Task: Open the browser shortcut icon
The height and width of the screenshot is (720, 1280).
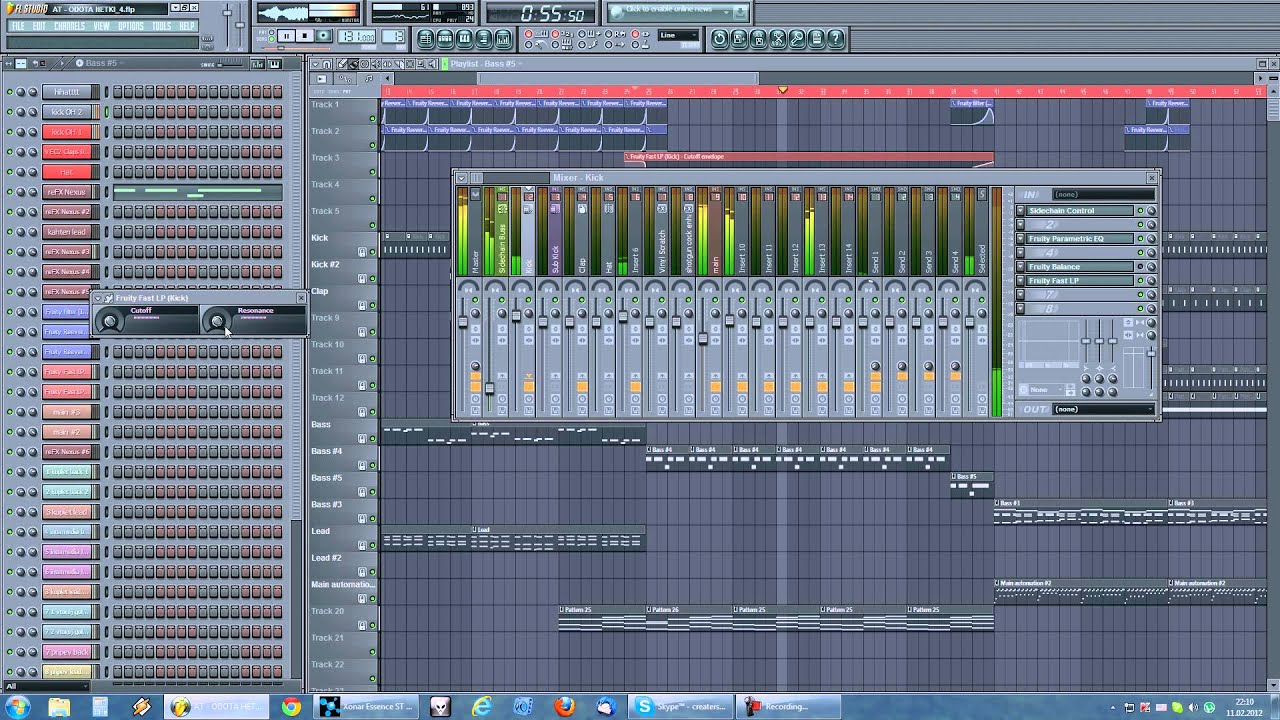Action: point(483,39)
